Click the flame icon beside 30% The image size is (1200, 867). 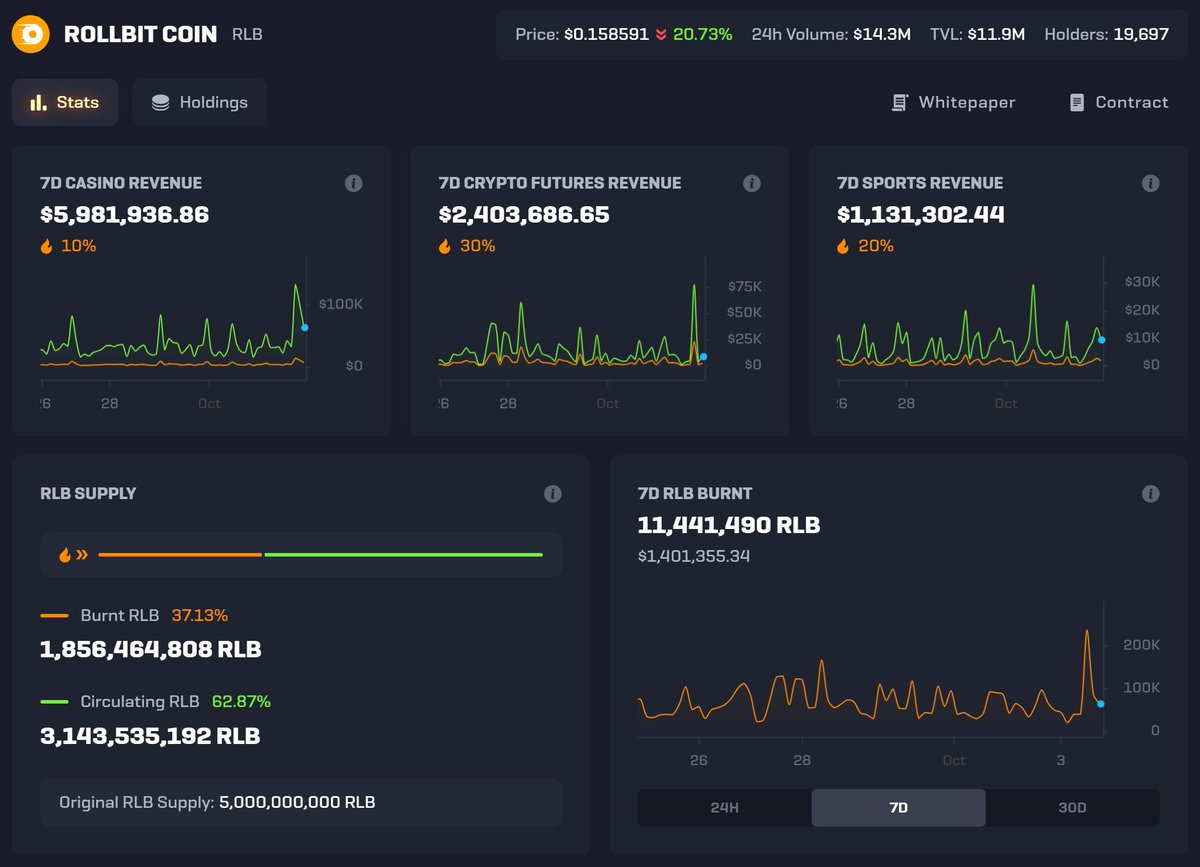point(444,245)
